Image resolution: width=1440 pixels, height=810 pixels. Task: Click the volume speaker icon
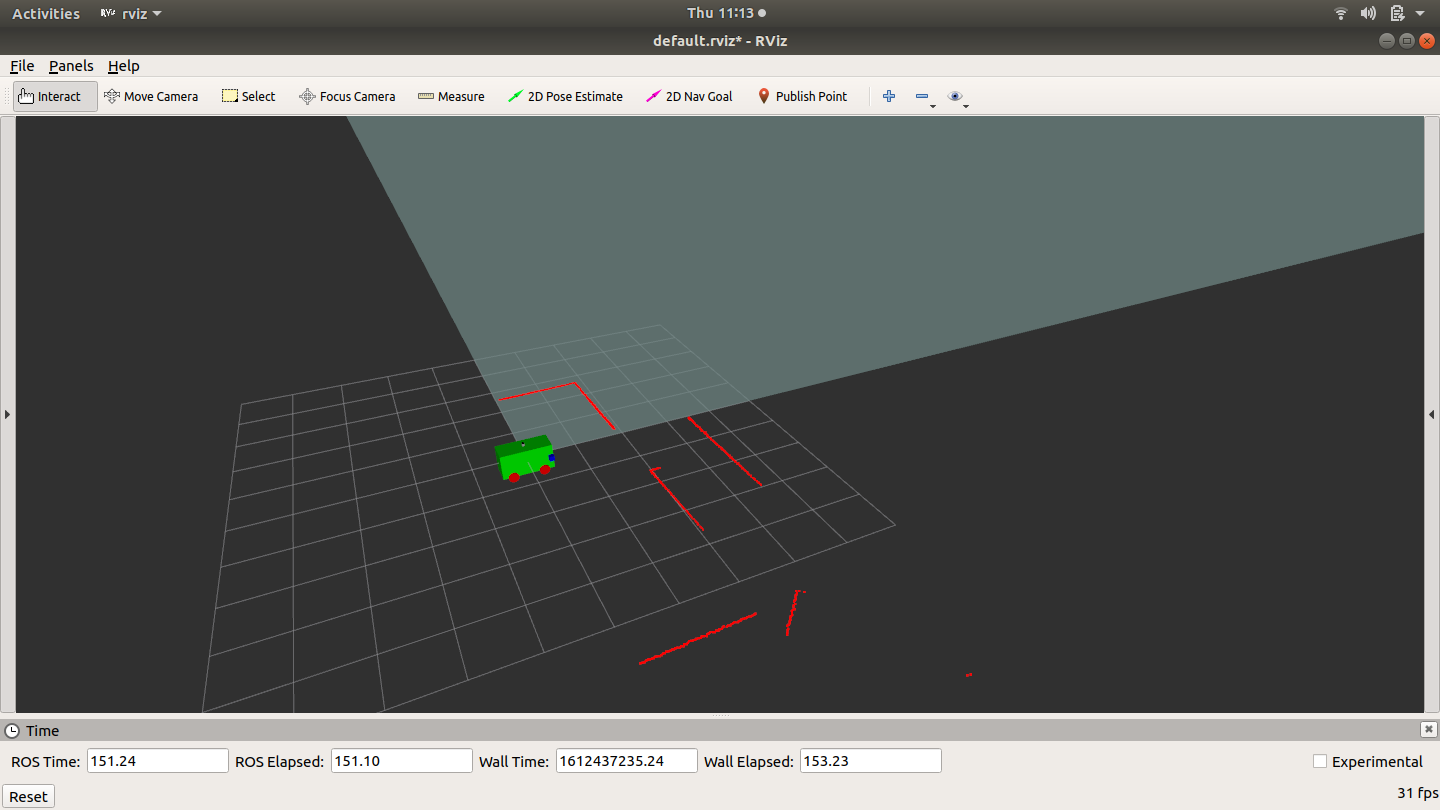[x=1369, y=13]
